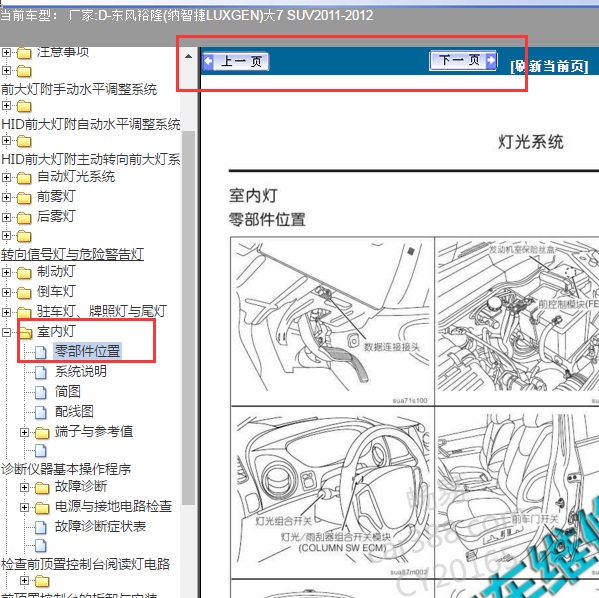Click the page icon beside 配线图
This screenshot has height=598, width=599.
click(41, 412)
